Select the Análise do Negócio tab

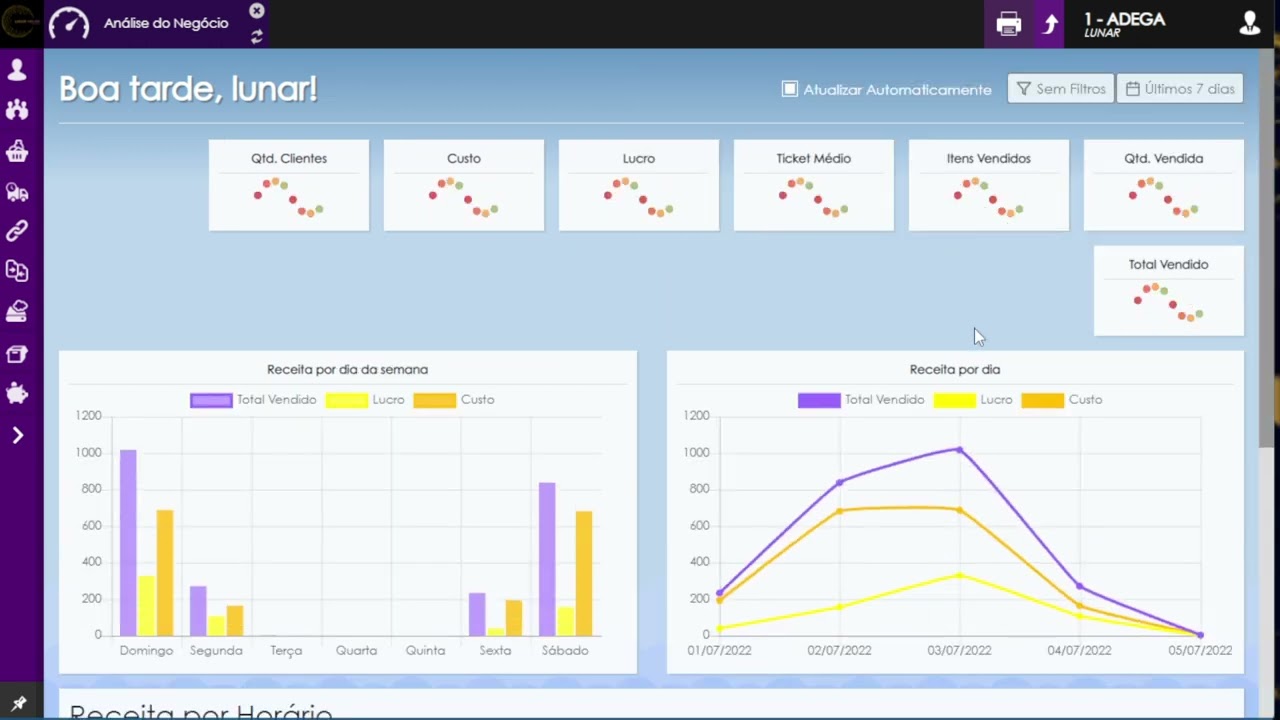click(166, 23)
